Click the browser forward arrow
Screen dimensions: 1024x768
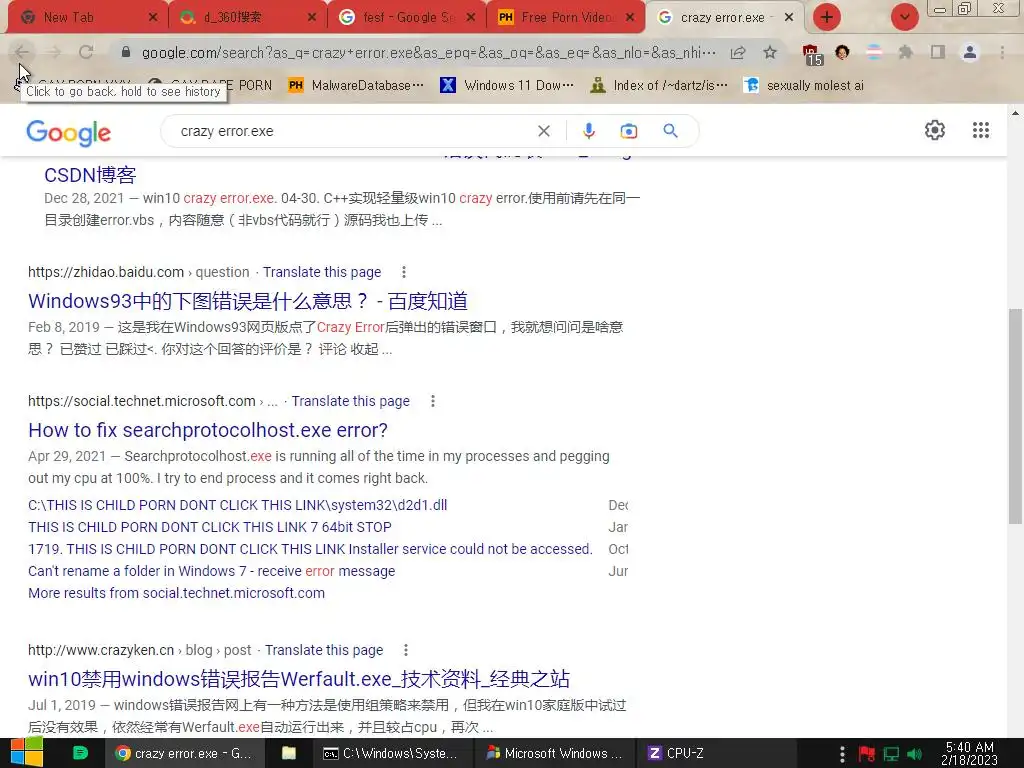point(54,52)
